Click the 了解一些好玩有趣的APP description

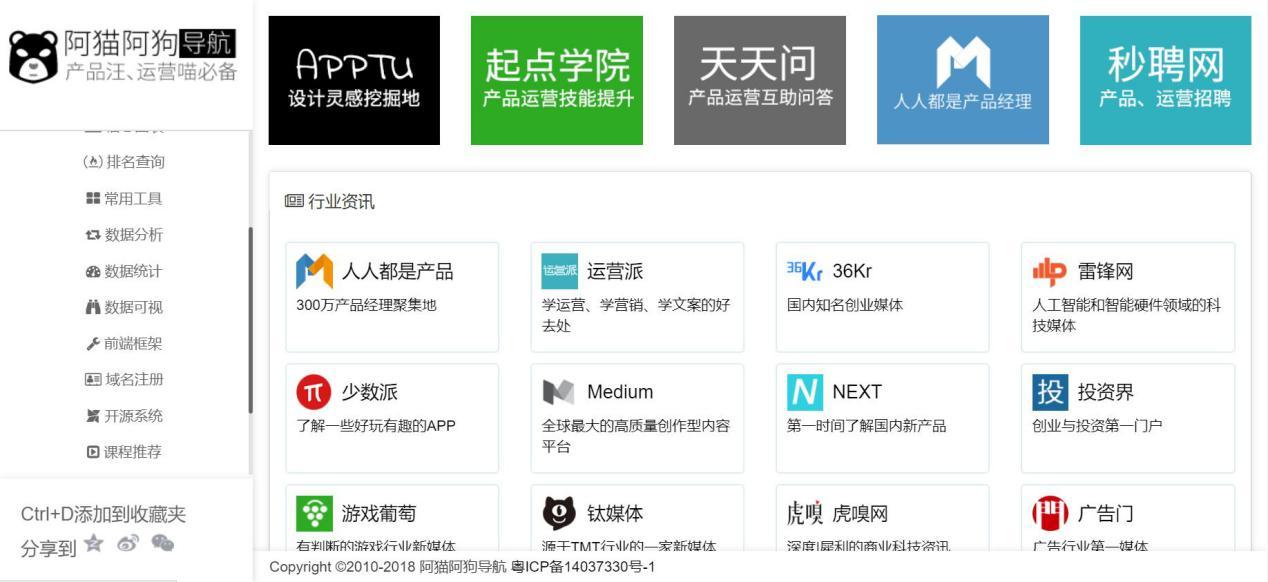(x=376, y=426)
